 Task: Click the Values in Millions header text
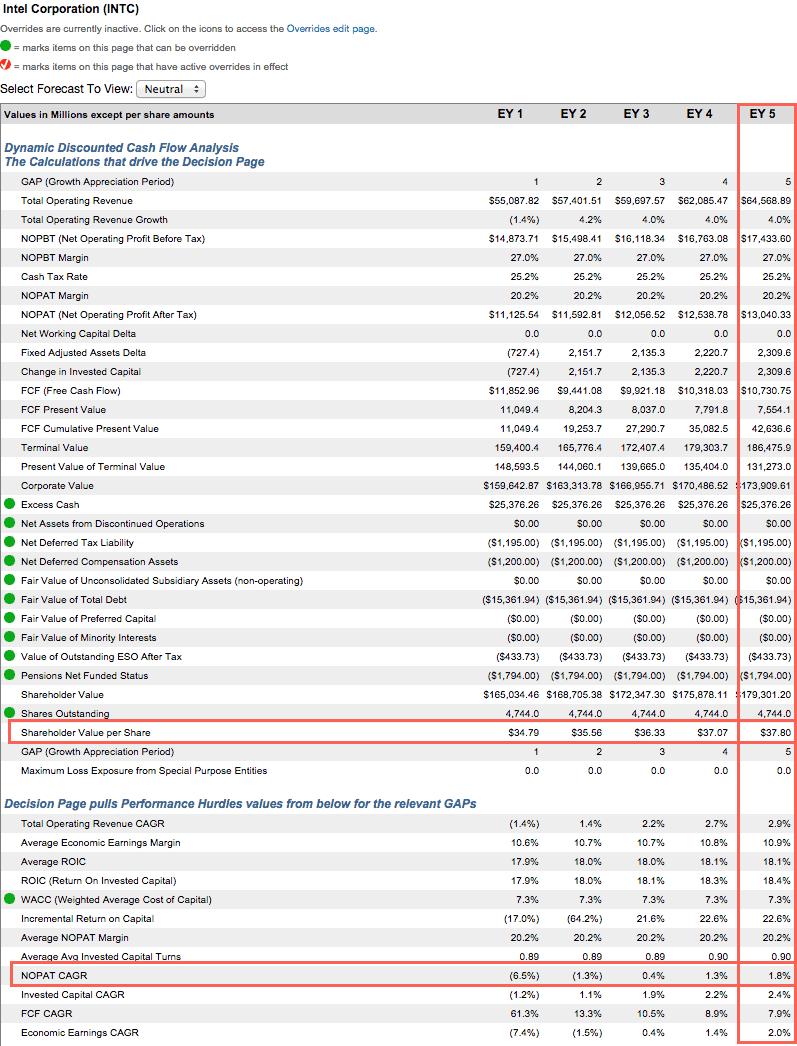109,115
